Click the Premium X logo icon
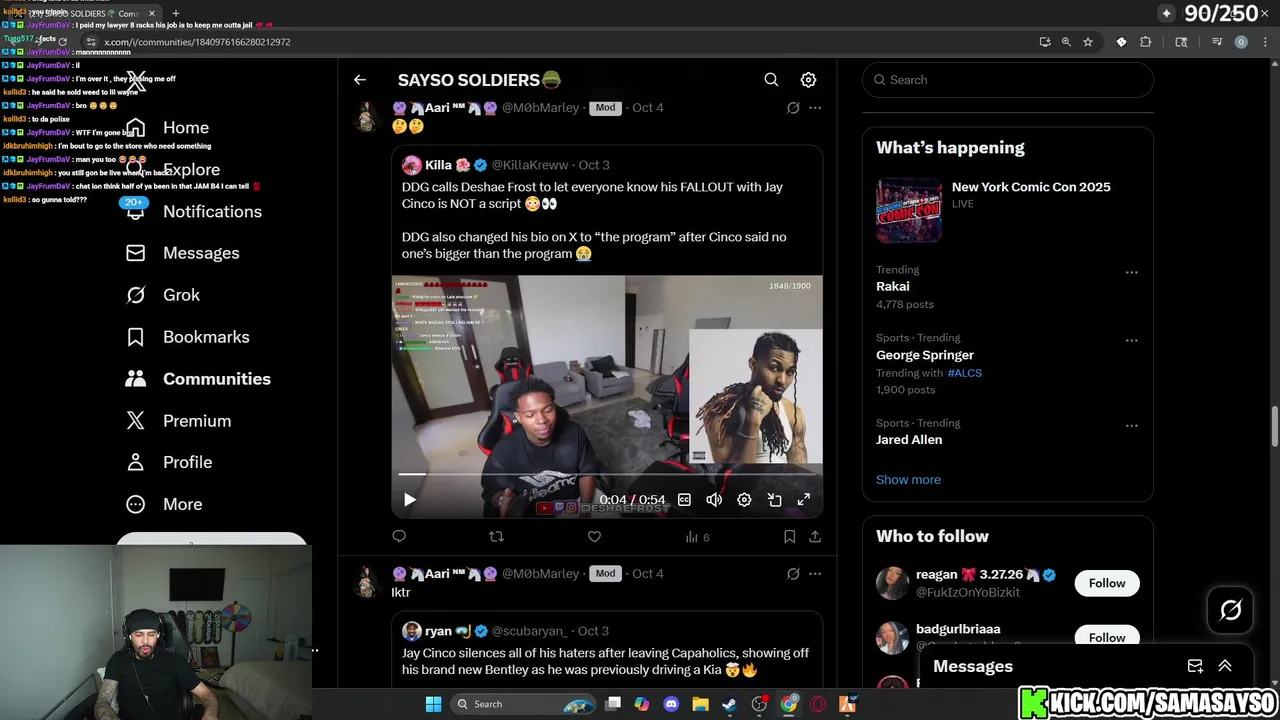 pyautogui.click(x=136, y=421)
